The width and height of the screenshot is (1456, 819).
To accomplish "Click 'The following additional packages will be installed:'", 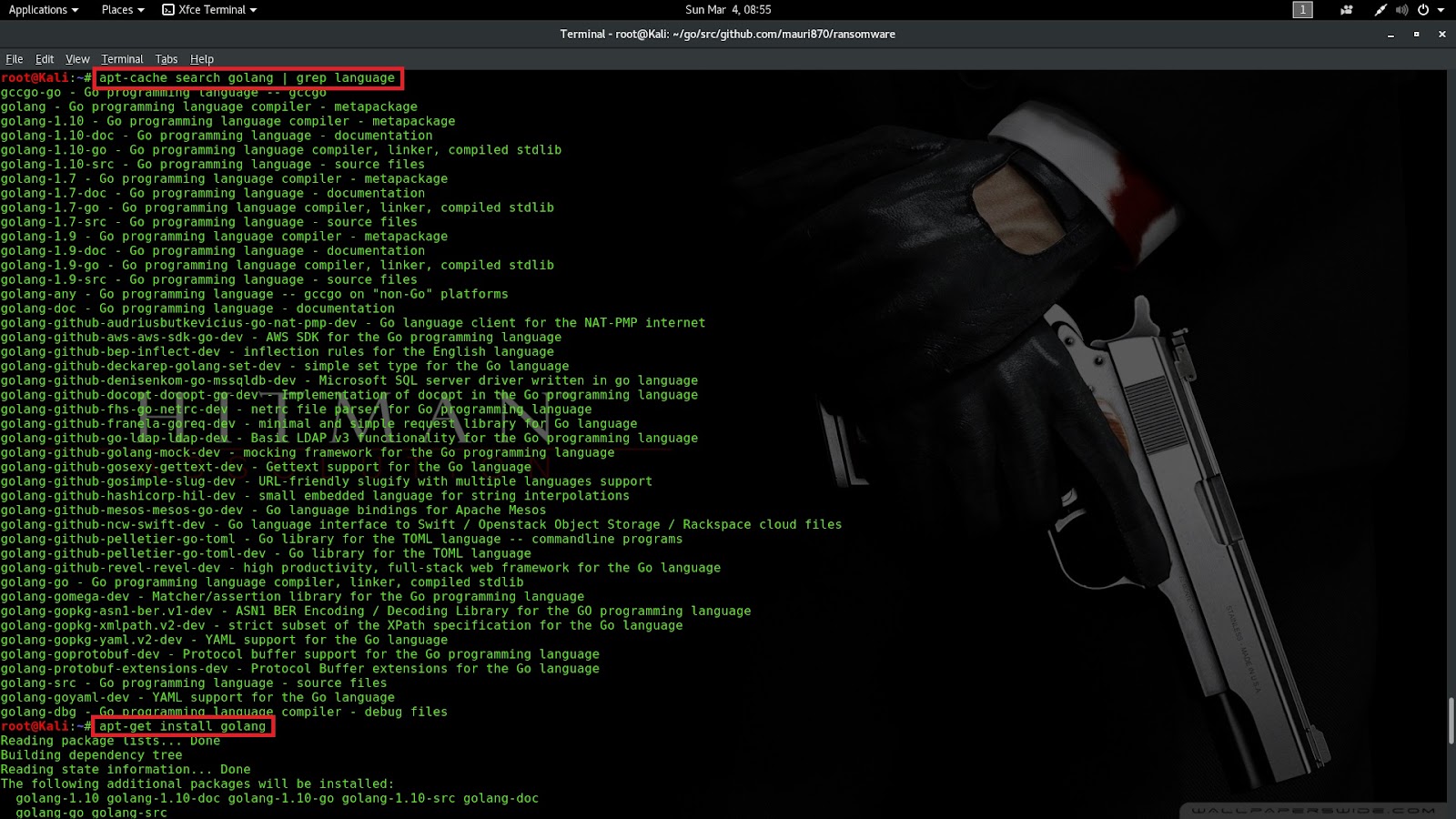I will (197, 784).
